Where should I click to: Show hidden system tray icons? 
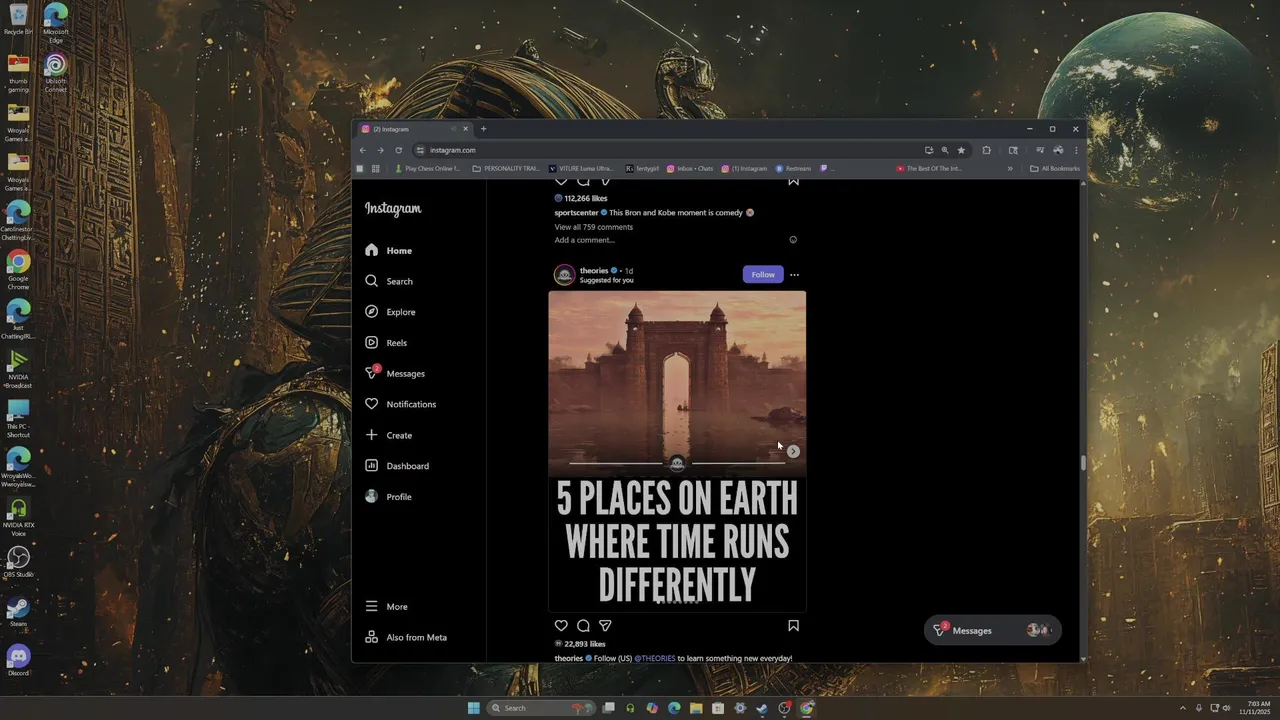[x=1183, y=708]
